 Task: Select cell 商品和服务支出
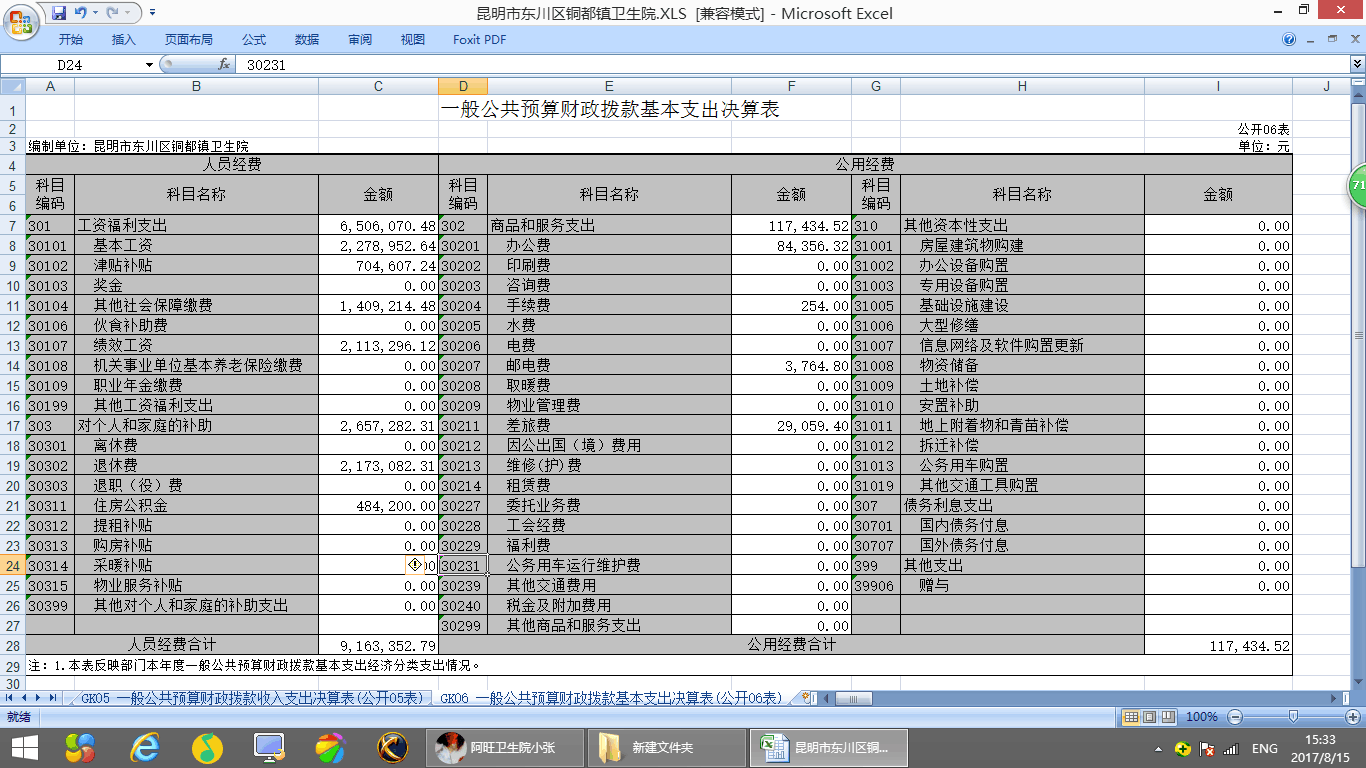[x=609, y=226]
